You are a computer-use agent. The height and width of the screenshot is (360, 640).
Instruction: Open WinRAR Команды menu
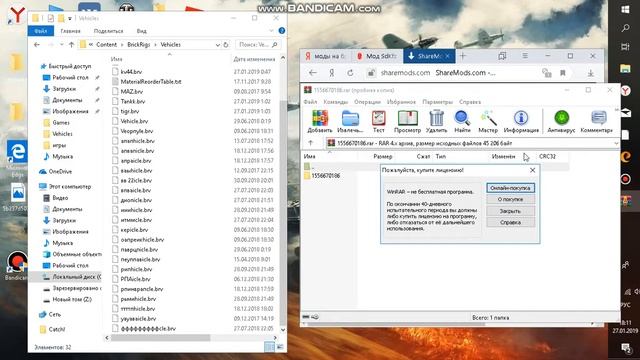(336, 102)
